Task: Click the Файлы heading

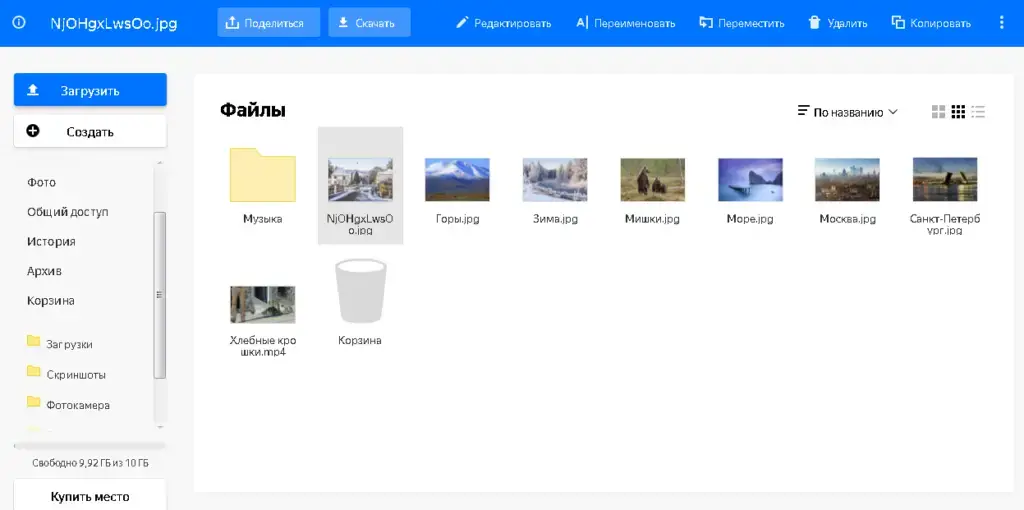Action: 253,110
